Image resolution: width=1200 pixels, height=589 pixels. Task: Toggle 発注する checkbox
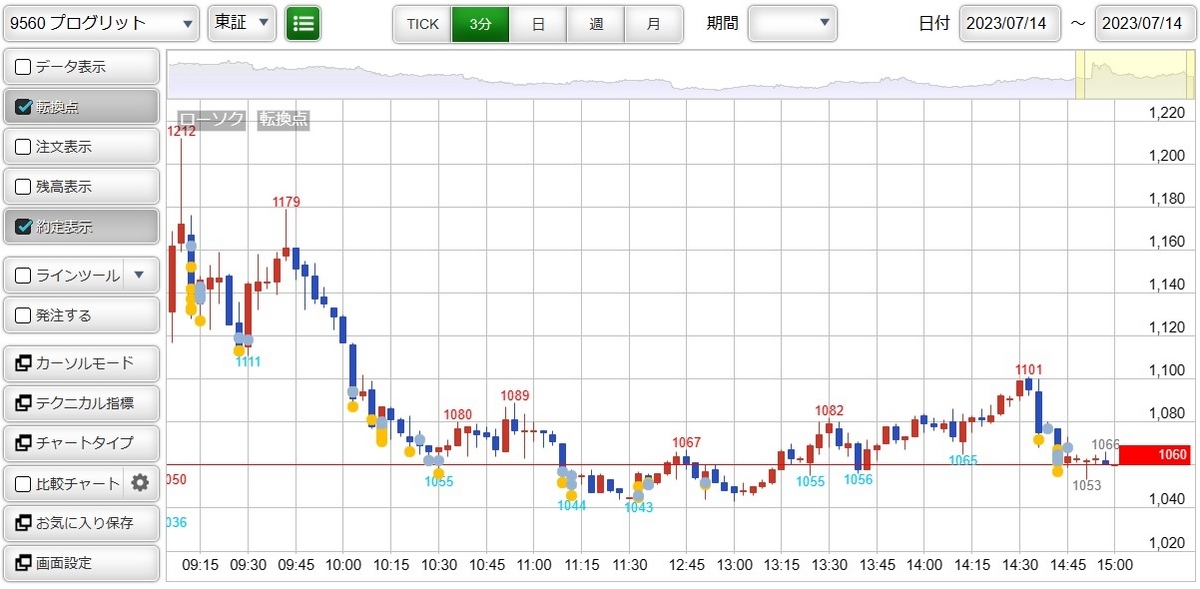[24, 315]
